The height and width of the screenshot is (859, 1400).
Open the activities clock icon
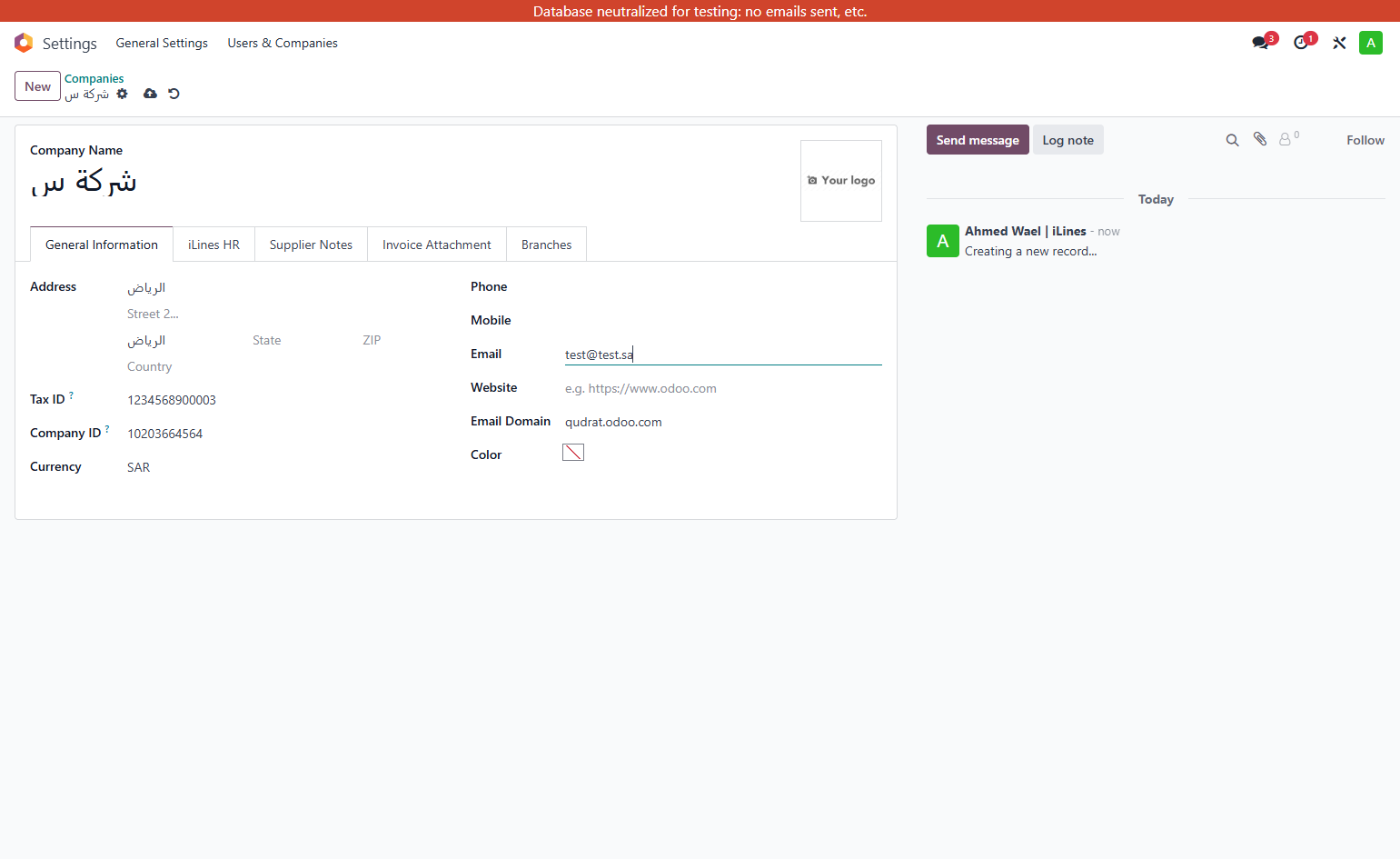click(1305, 42)
